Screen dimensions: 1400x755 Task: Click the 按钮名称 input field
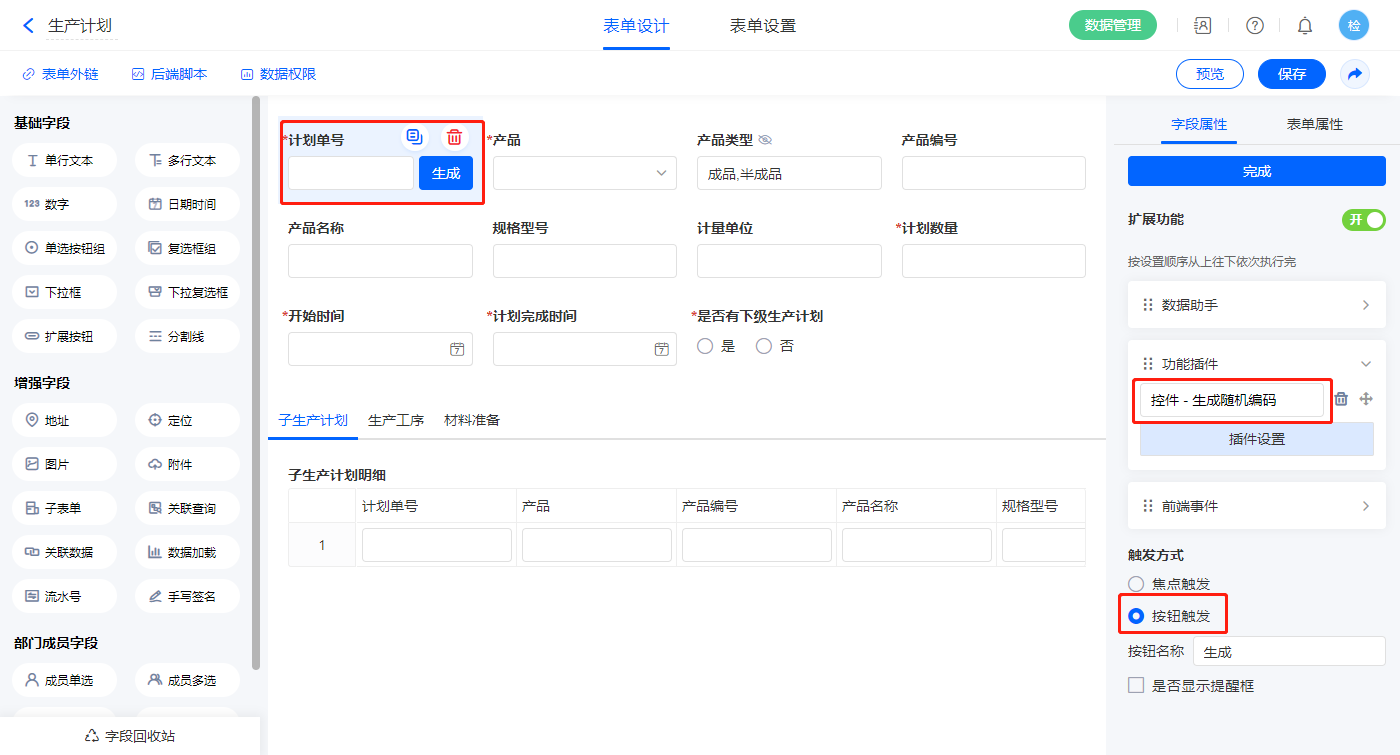click(1288, 652)
